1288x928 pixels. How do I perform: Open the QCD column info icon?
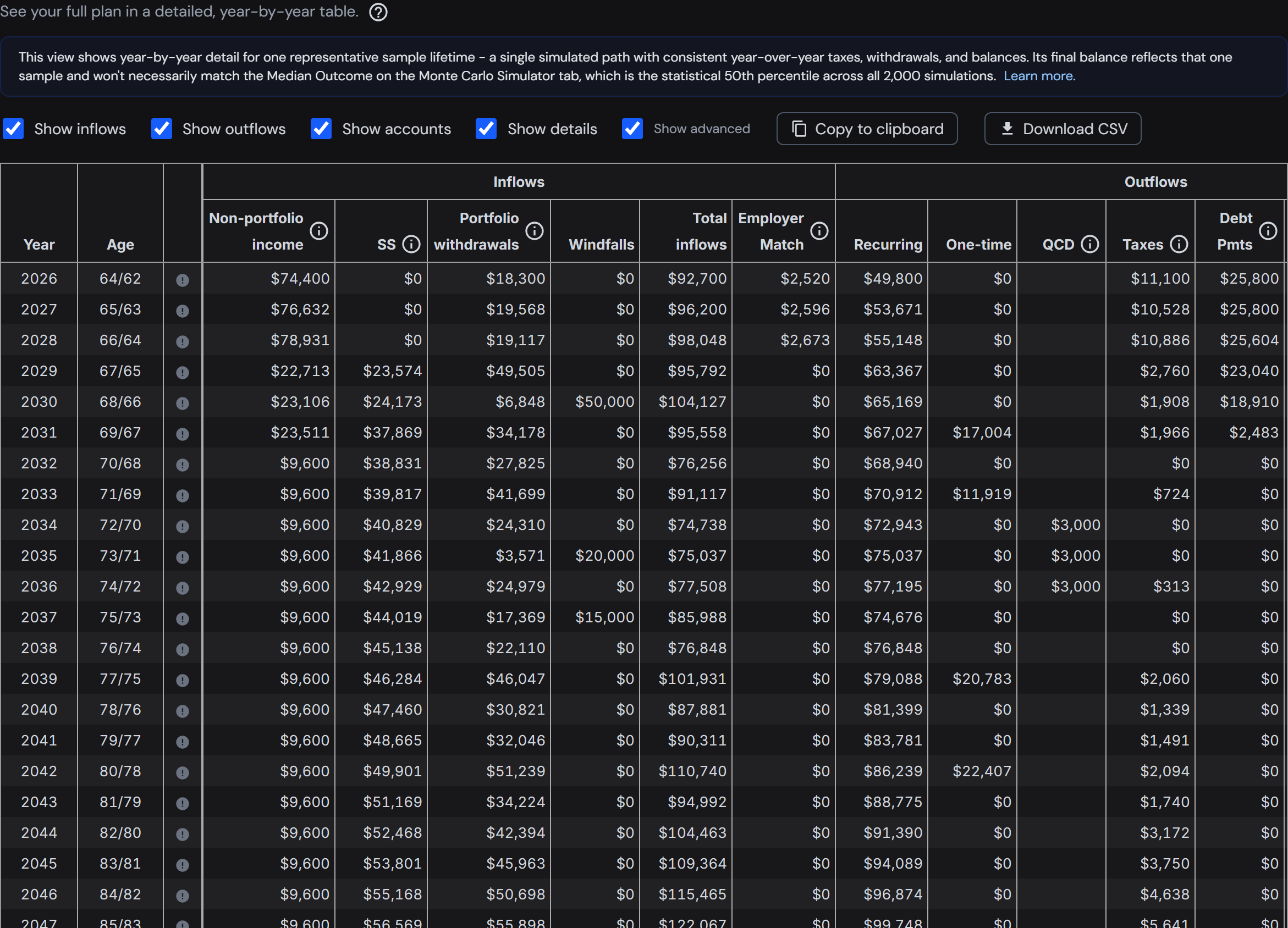click(x=1089, y=245)
